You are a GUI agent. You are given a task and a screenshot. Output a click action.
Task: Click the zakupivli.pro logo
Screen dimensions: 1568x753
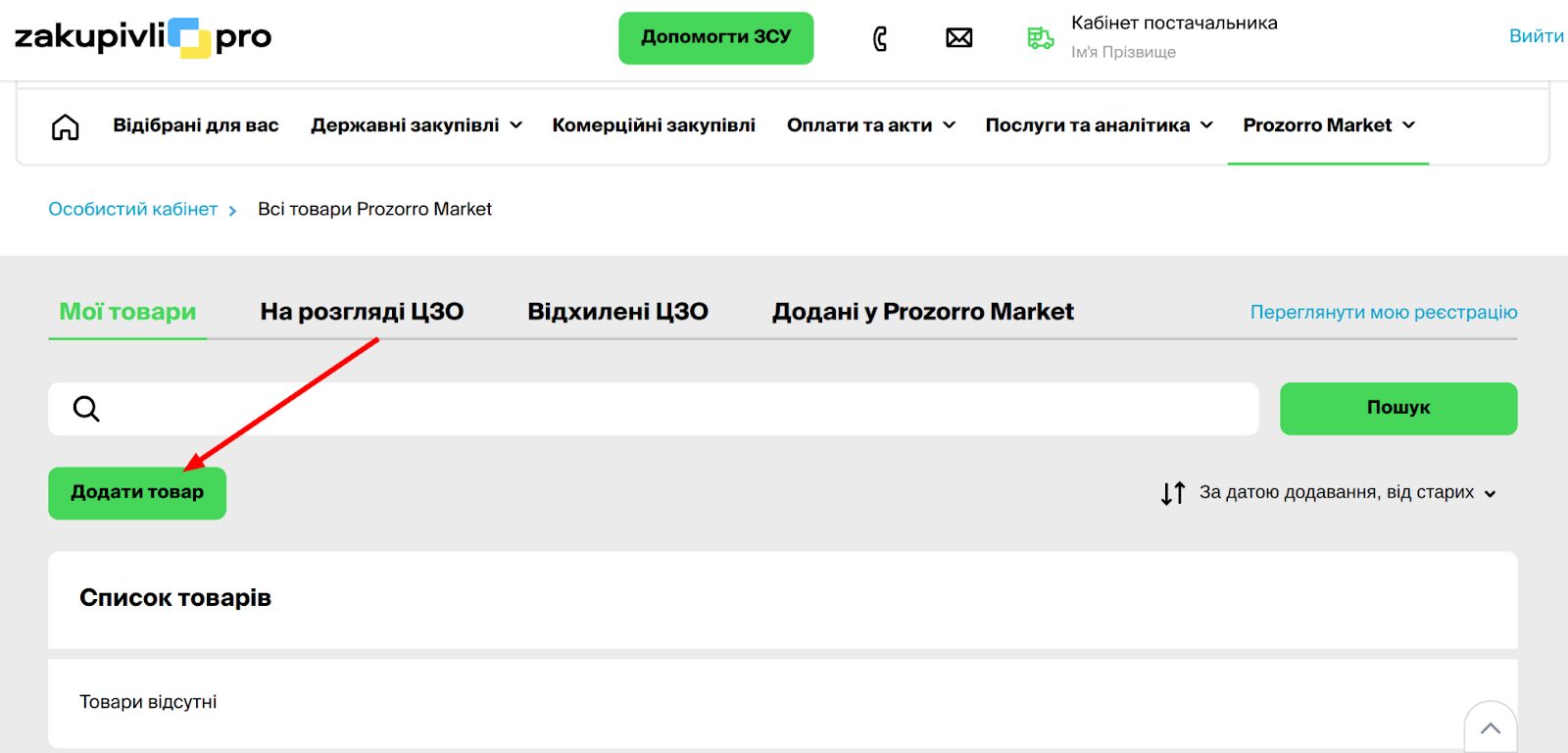tap(143, 37)
